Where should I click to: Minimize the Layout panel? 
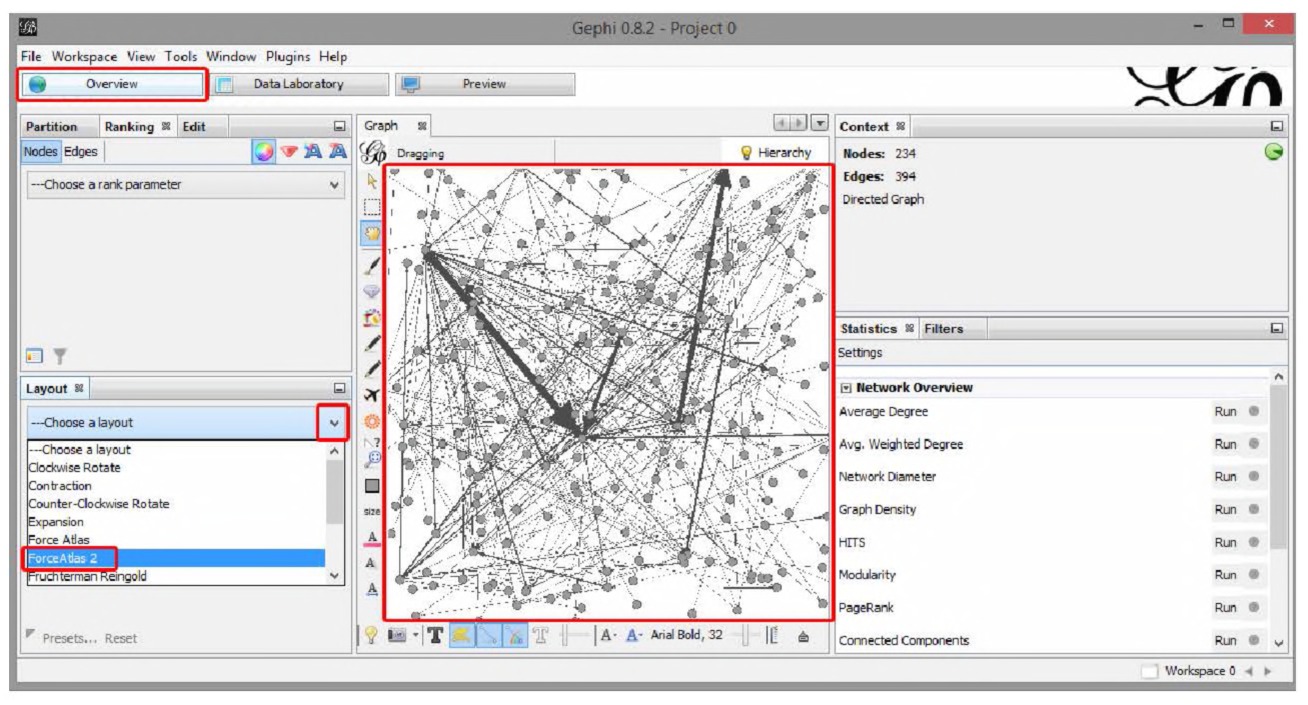click(x=340, y=388)
